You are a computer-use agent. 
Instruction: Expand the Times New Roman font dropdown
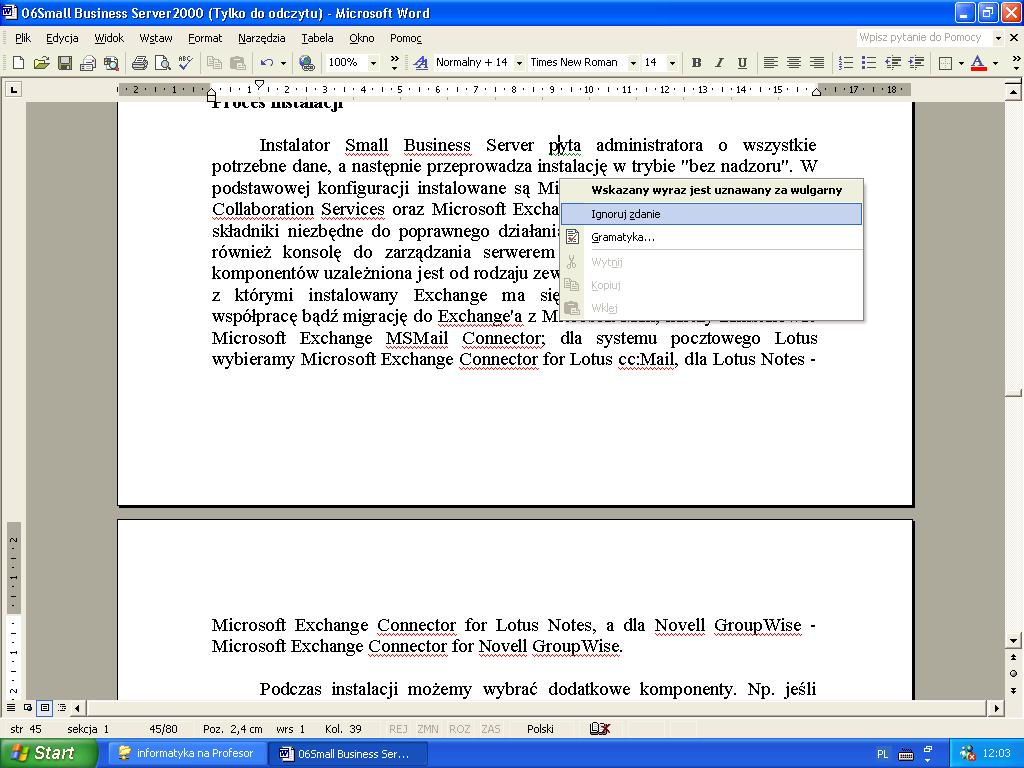(633, 63)
